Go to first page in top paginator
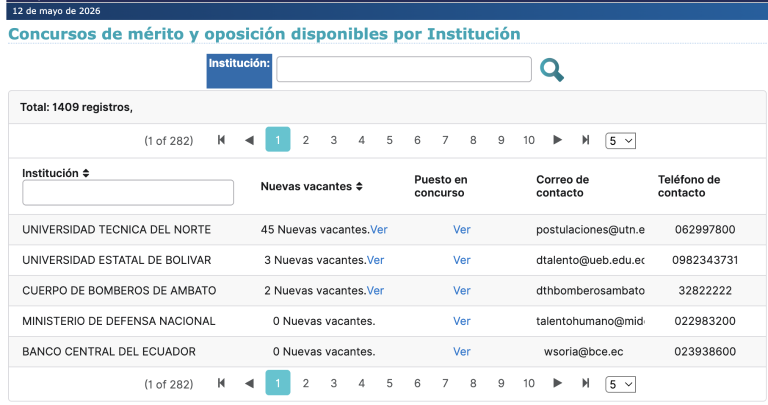768x405 pixels. 221,140
